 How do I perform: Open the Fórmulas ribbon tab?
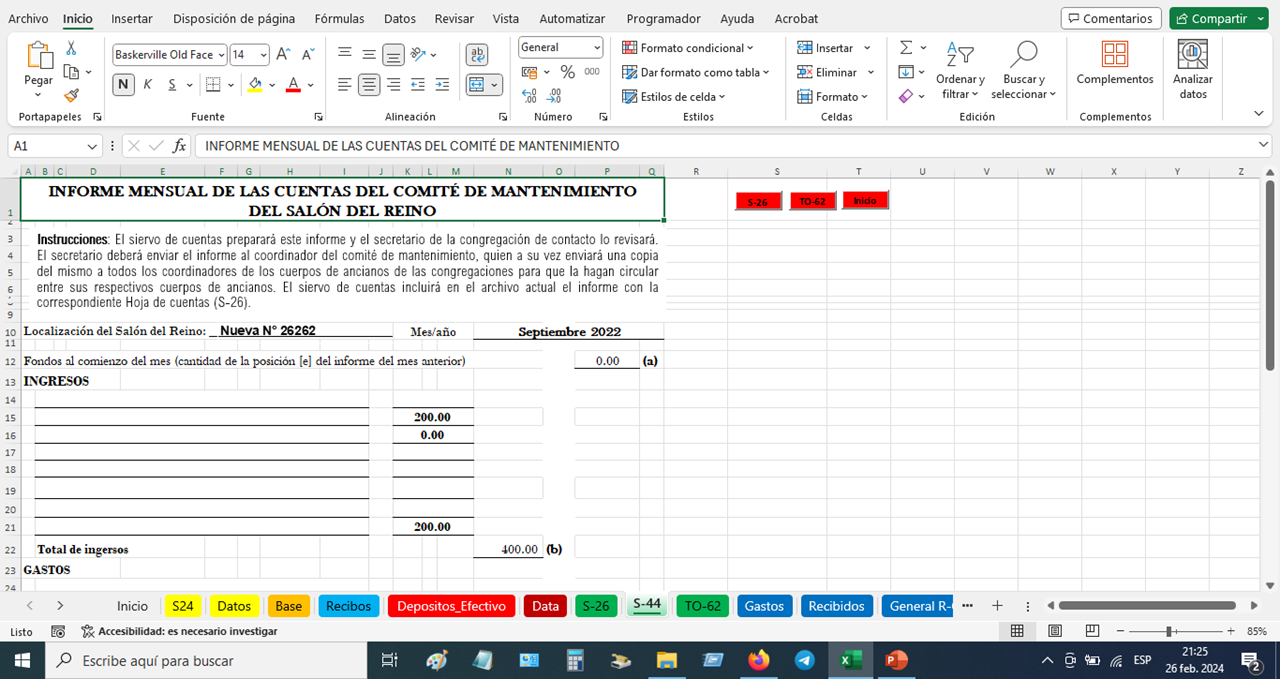339,18
